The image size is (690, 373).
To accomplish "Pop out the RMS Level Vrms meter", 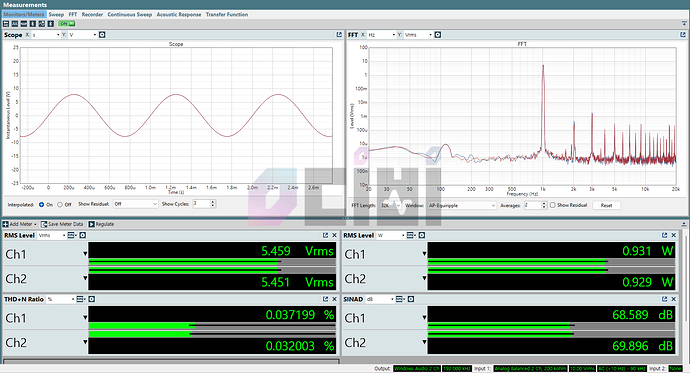I will point(326,235).
